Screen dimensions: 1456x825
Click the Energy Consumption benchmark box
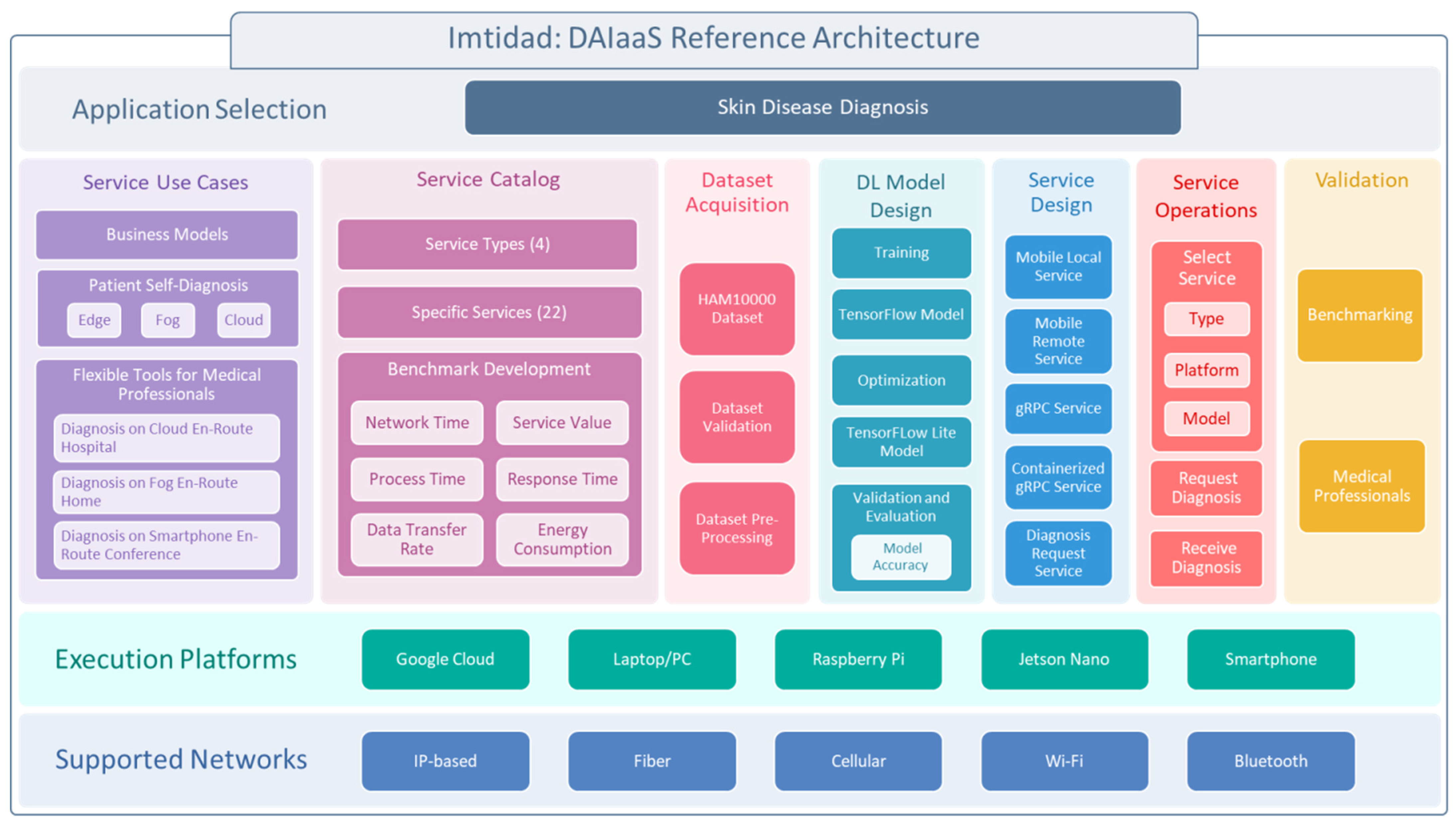pos(562,539)
